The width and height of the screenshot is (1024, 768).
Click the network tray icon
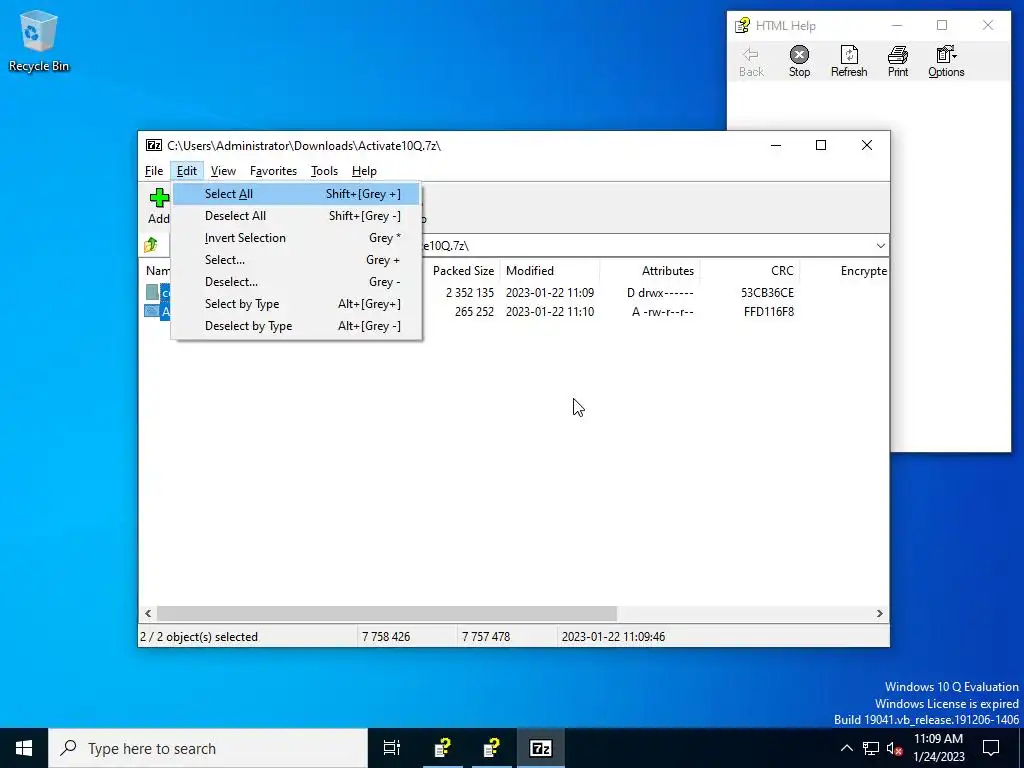tap(871, 748)
